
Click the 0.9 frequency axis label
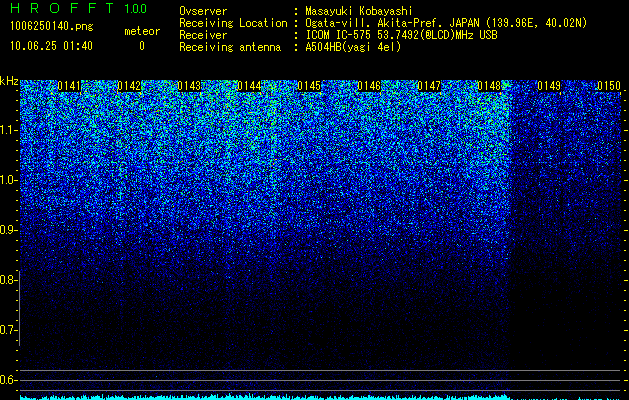pos(9,230)
